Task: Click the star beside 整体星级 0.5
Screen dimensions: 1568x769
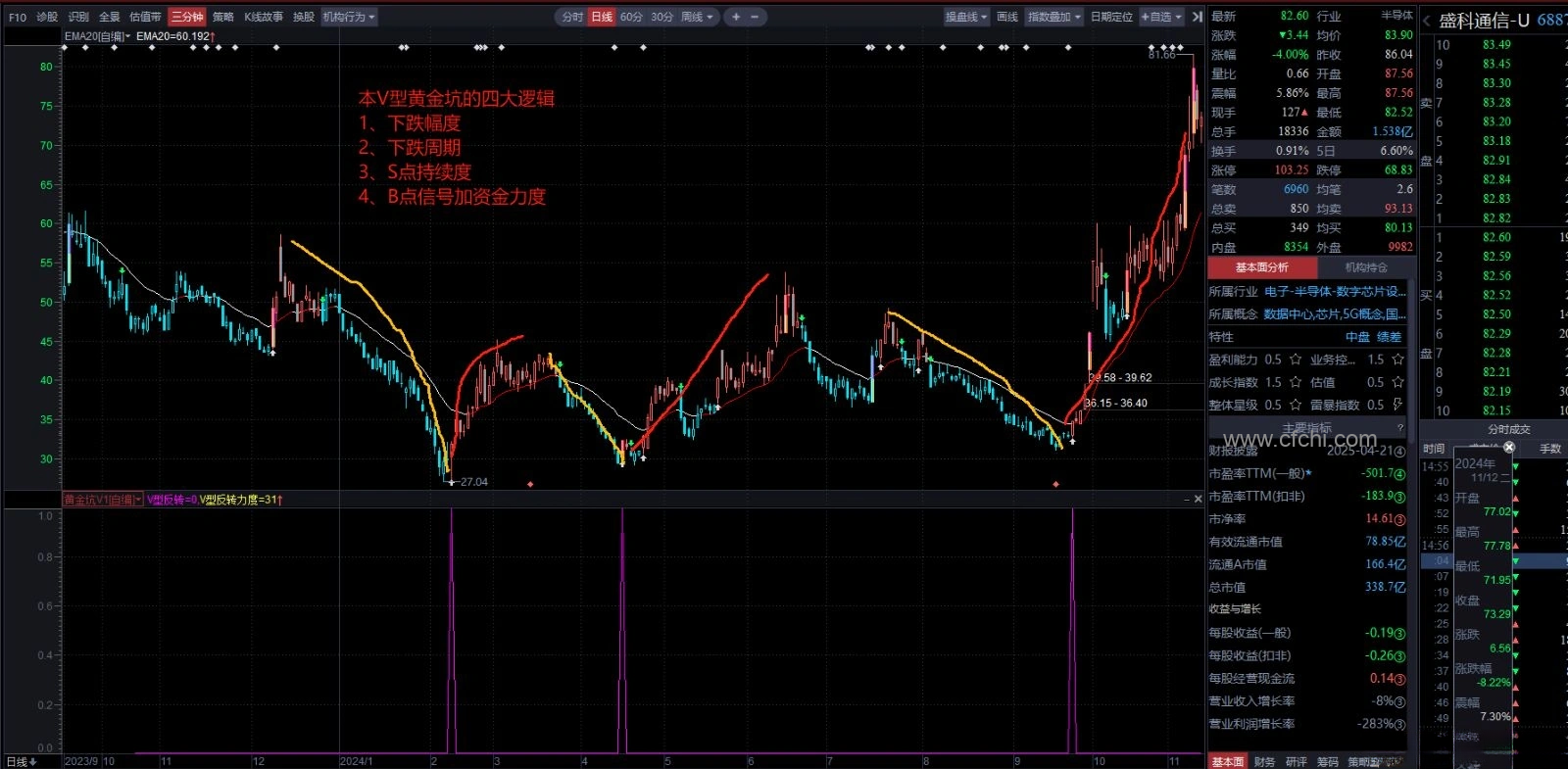Action: point(1296,405)
